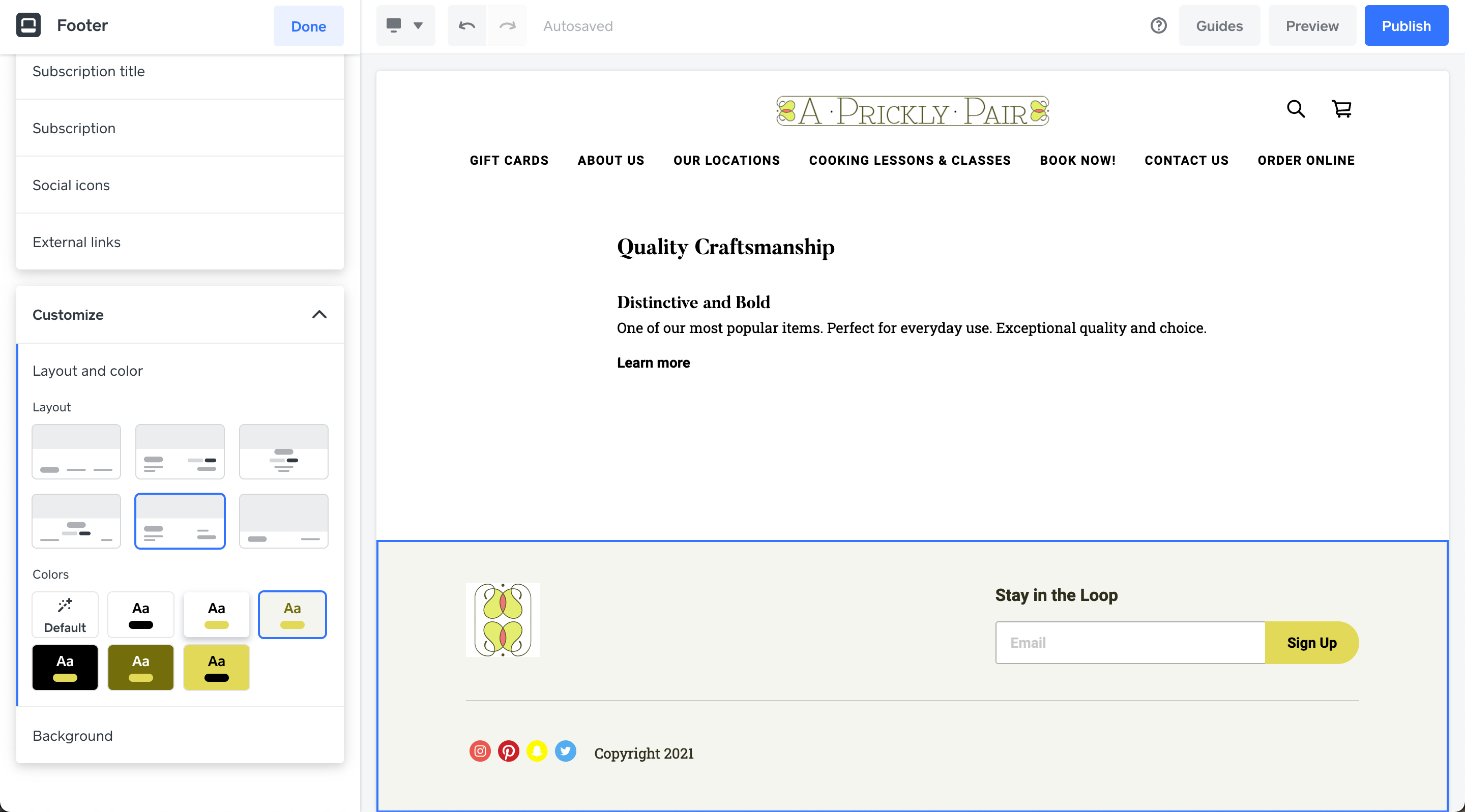The image size is (1465, 812).
Task: Pick the black background color swatch
Action: pyautogui.click(x=65, y=668)
